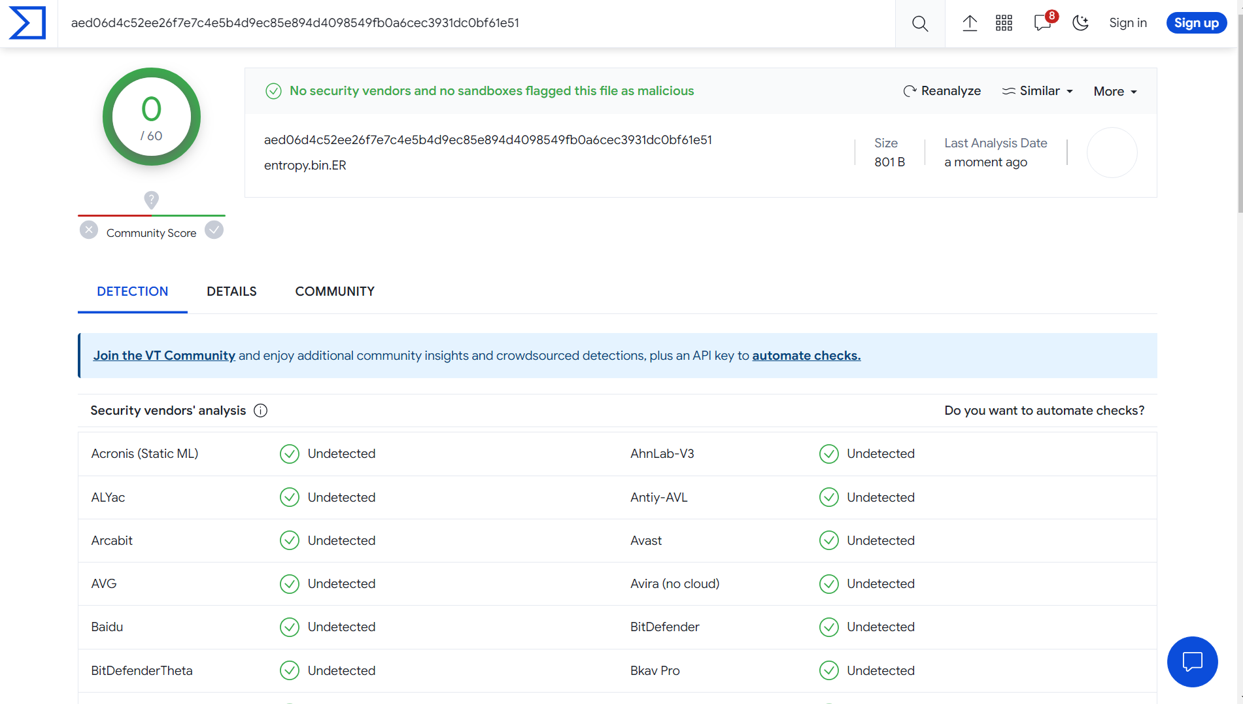Click the Undetected check icon for Baidu
Screen dimensions: 1243x704
[289, 627]
